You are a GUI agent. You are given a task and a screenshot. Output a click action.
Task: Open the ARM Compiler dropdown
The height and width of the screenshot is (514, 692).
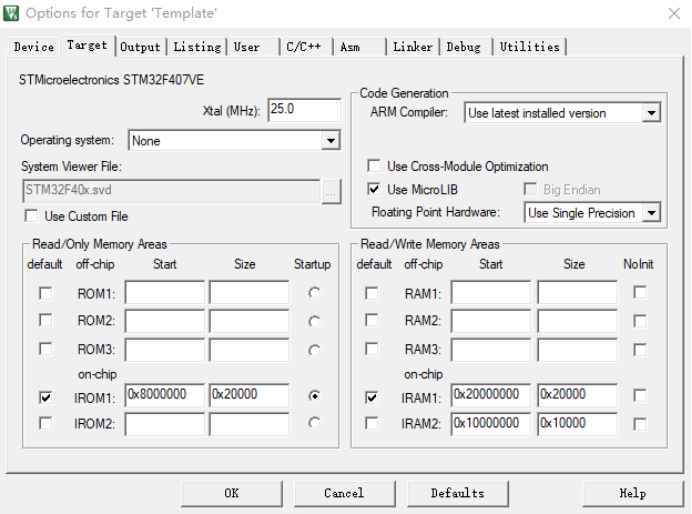[651, 113]
